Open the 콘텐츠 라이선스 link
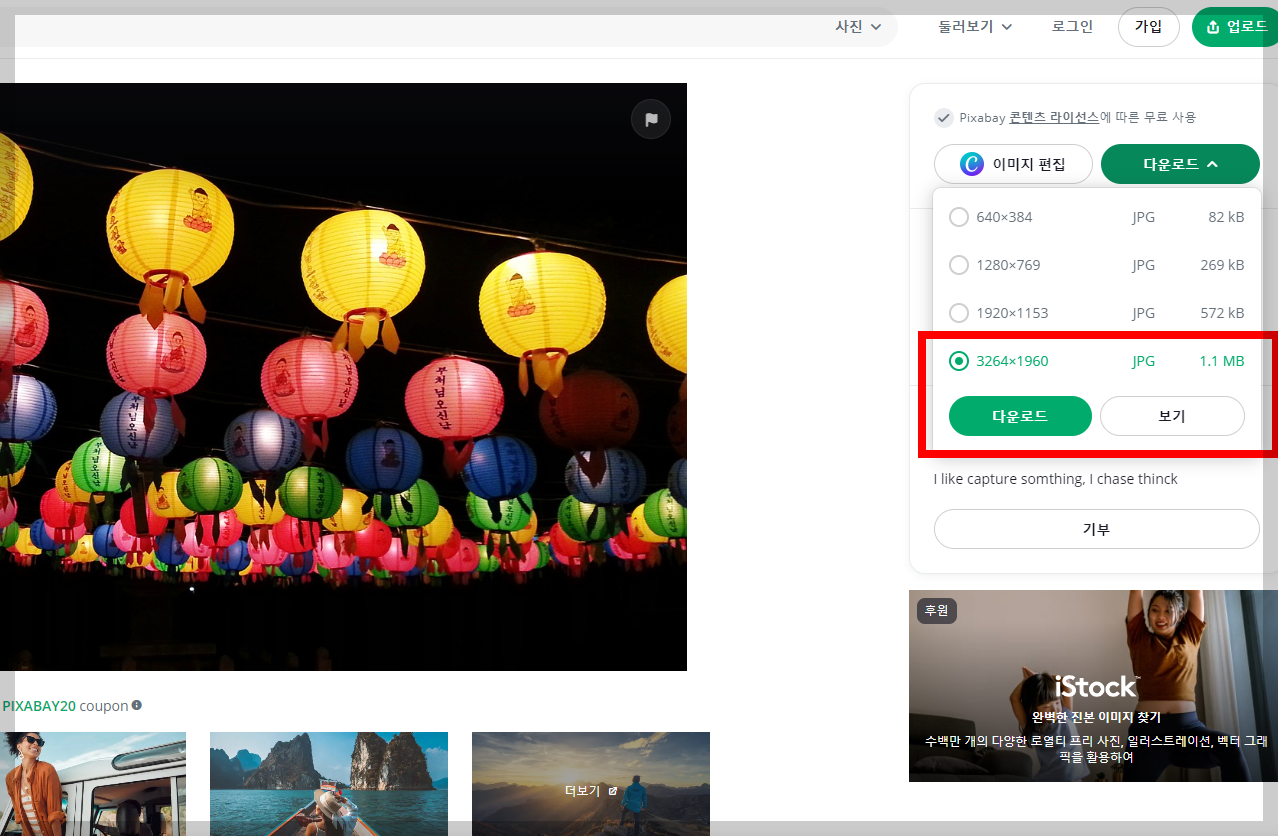The width and height of the screenshot is (1278, 836). click(x=1054, y=117)
